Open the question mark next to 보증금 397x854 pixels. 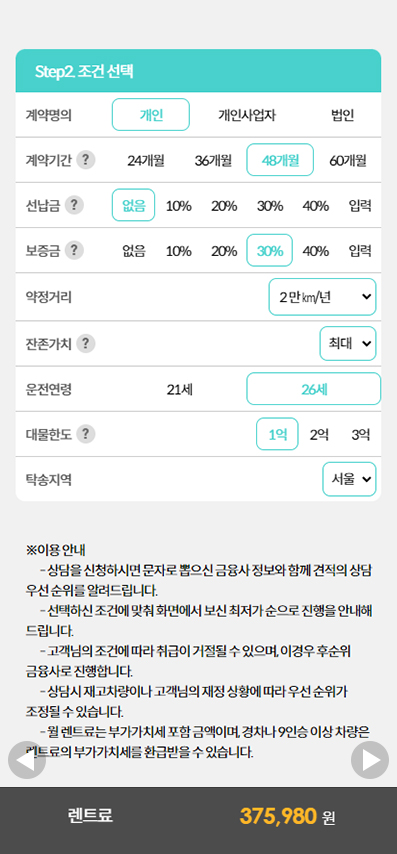(74, 251)
